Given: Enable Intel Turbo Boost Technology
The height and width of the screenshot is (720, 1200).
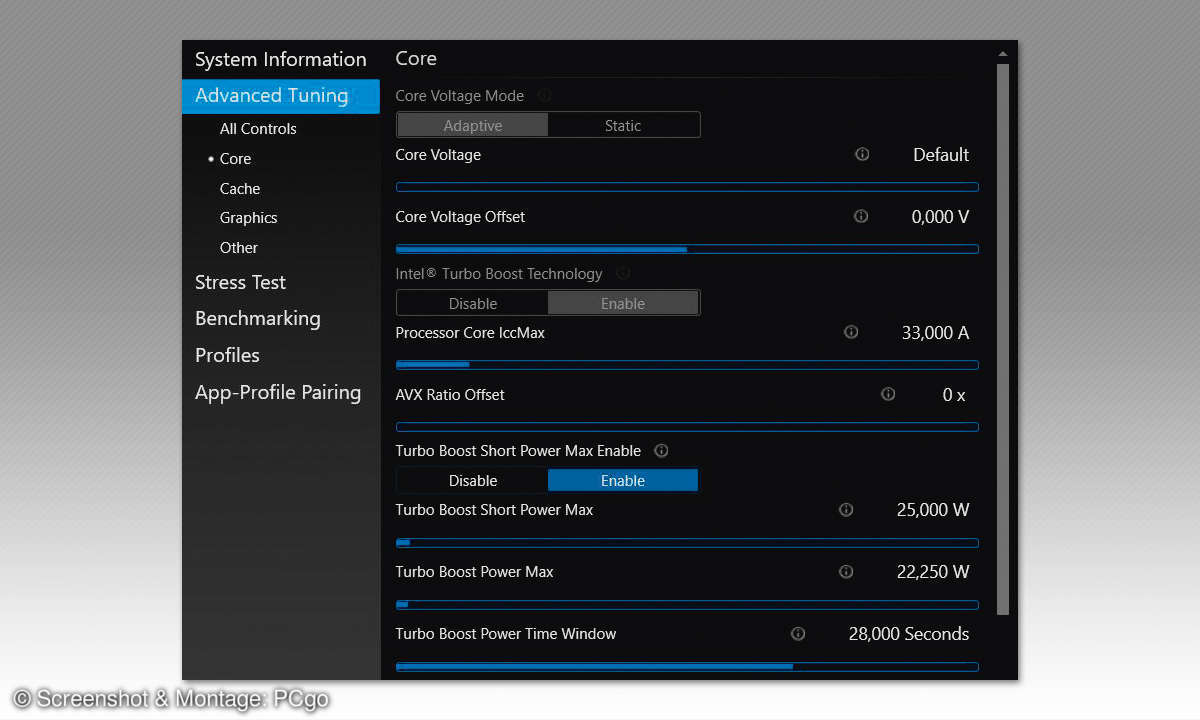Looking at the screenshot, I should pyautogui.click(x=623, y=303).
